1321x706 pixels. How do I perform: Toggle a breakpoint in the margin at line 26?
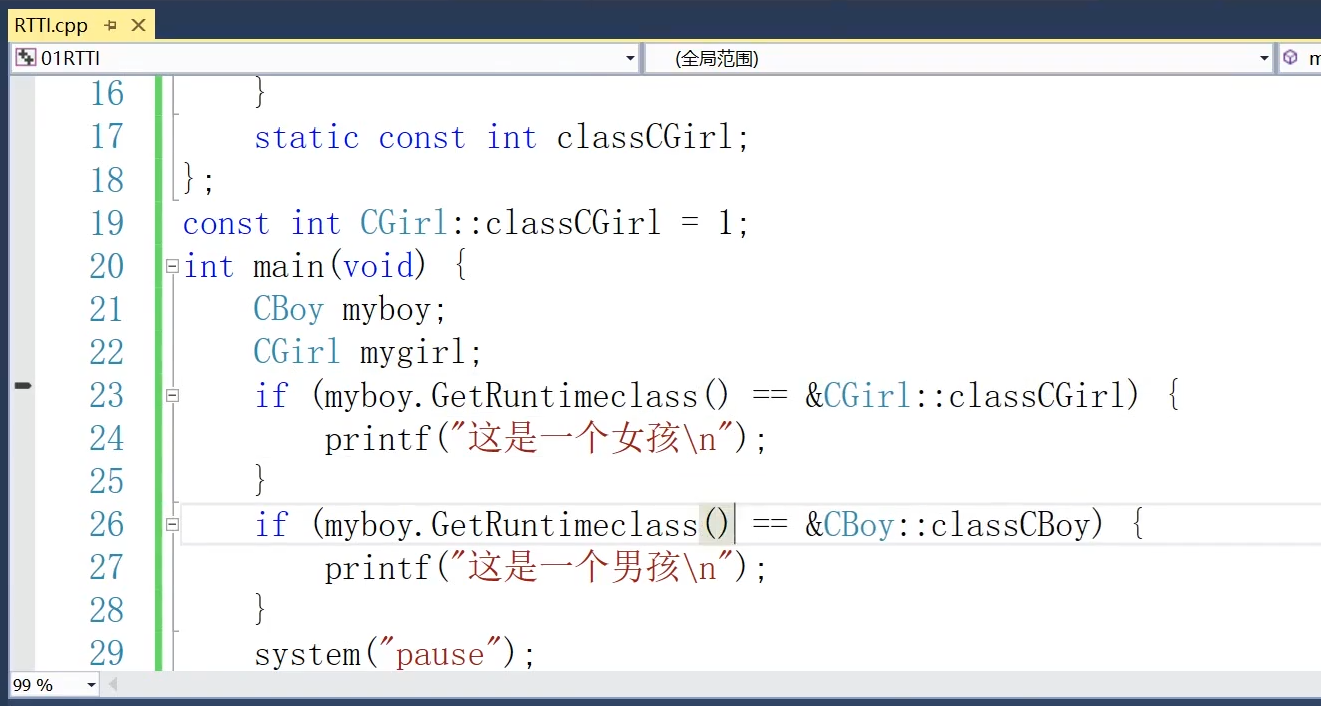(23, 524)
